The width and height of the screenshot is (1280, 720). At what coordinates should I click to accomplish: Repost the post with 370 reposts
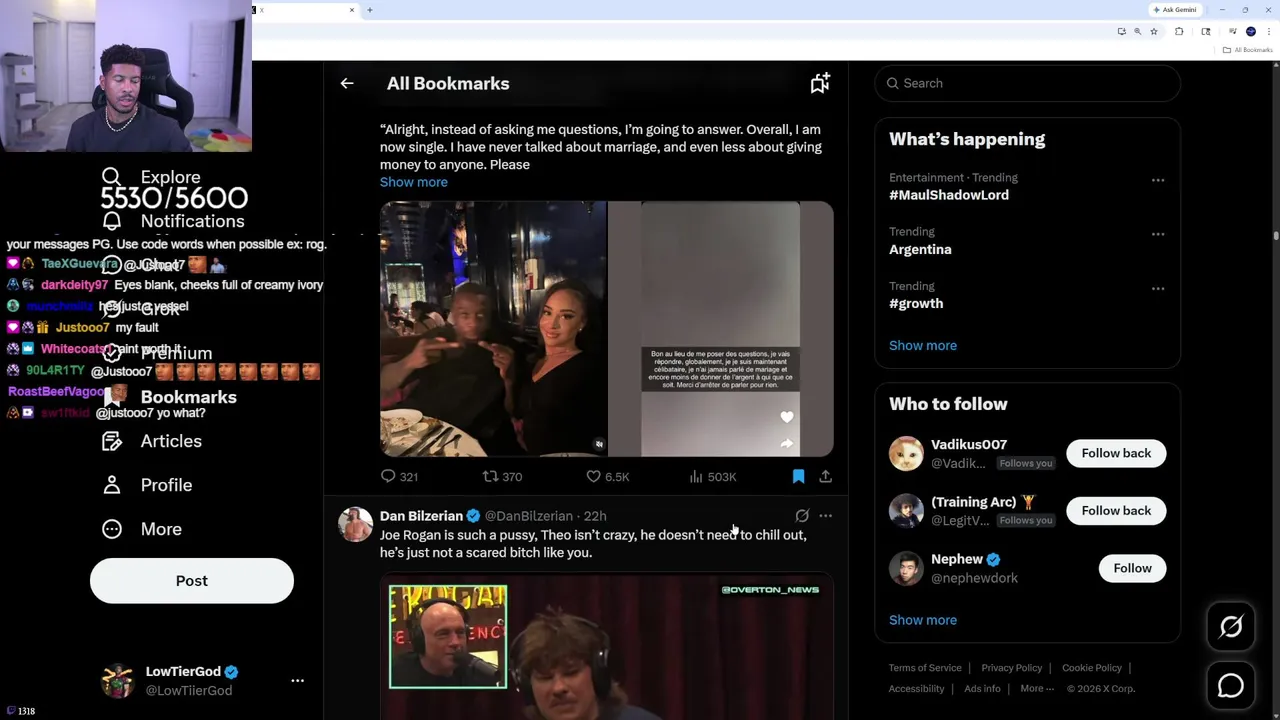502,477
